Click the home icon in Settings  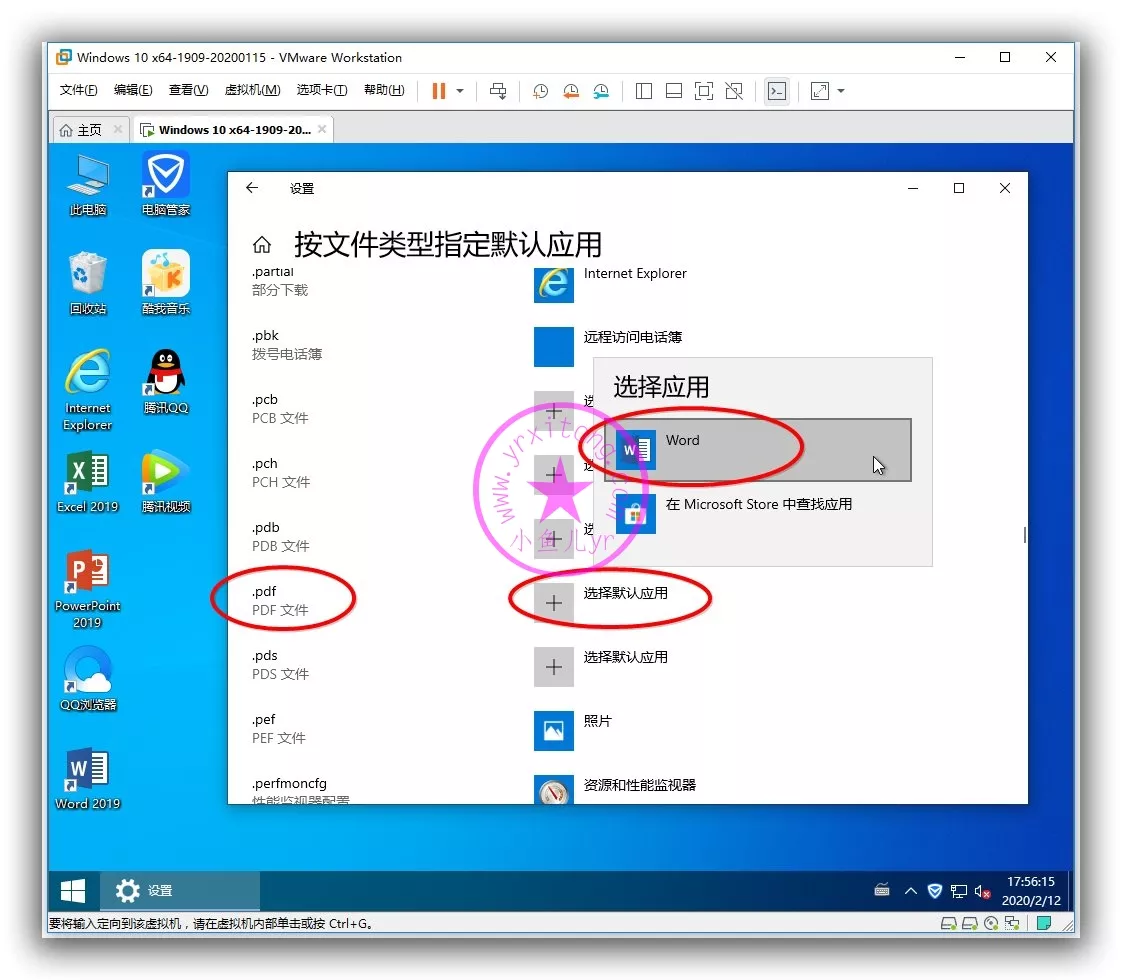[262, 245]
